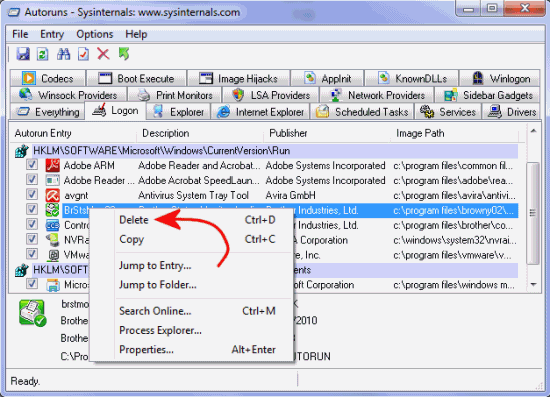Switch to the Winsock Providers tab
The width and height of the screenshot is (550, 397).
(68, 95)
